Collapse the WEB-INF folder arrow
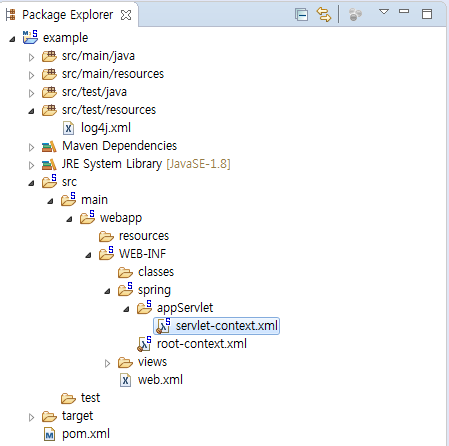This screenshot has height=446, width=449. click(x=88, y=255)
